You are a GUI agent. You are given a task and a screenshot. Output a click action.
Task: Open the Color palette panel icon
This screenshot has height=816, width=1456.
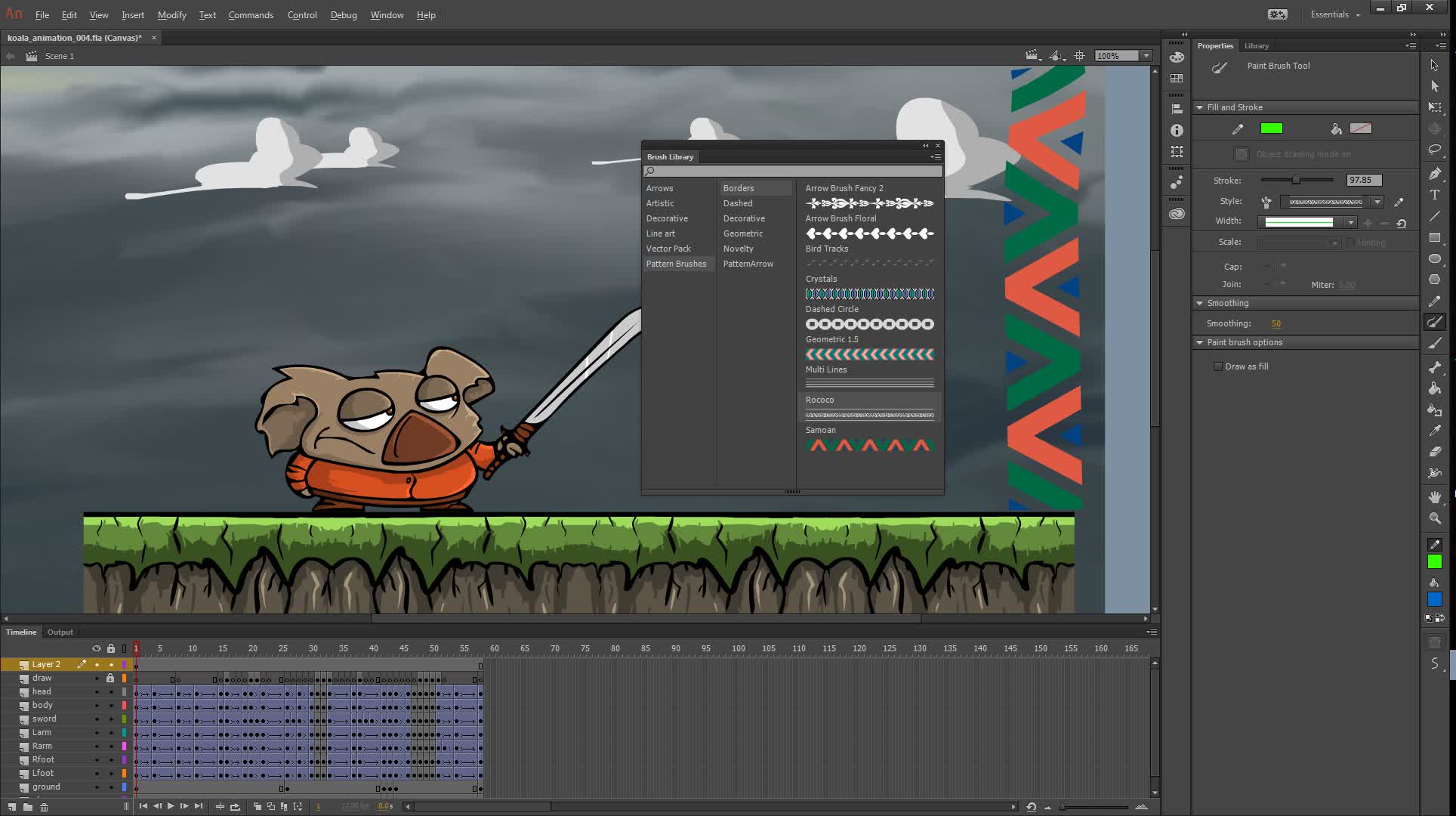tap(1177, 57)
